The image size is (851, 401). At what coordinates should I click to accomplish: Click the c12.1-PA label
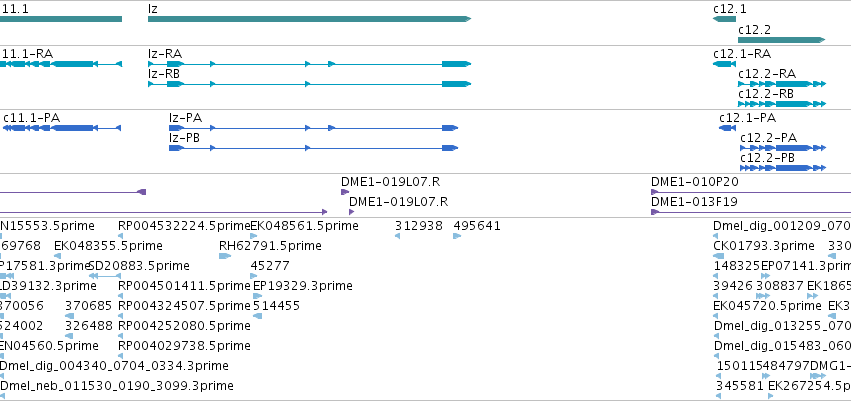tap(748, 118)
